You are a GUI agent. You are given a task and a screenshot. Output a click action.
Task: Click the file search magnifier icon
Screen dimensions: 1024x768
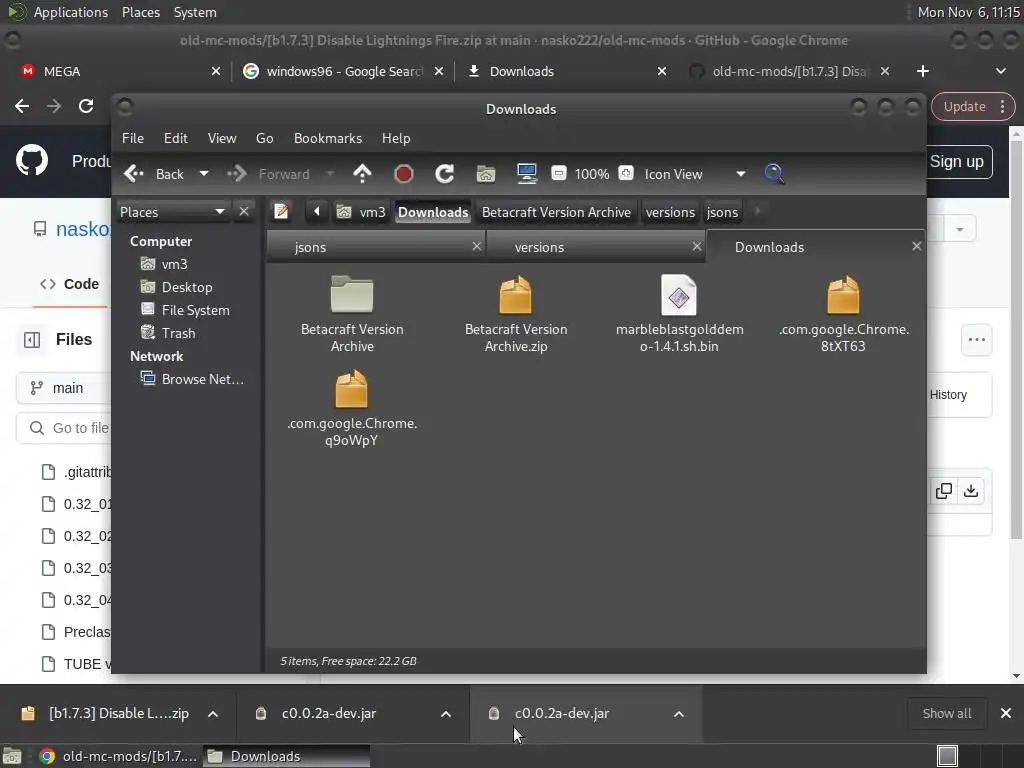[774, 174]
